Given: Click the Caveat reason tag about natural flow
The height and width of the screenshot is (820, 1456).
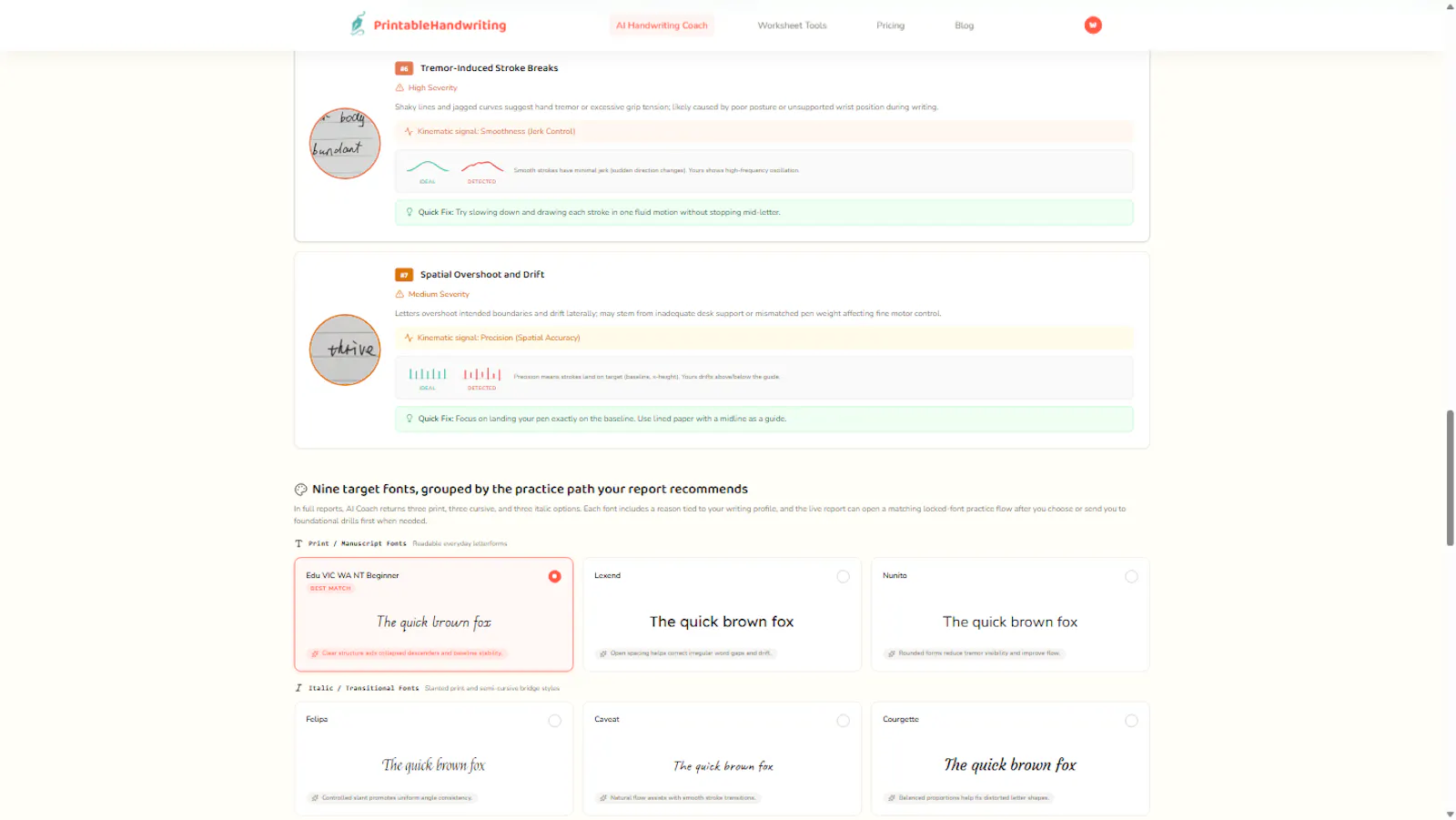Looking at the screenshot, I should [x=678, y=798].
